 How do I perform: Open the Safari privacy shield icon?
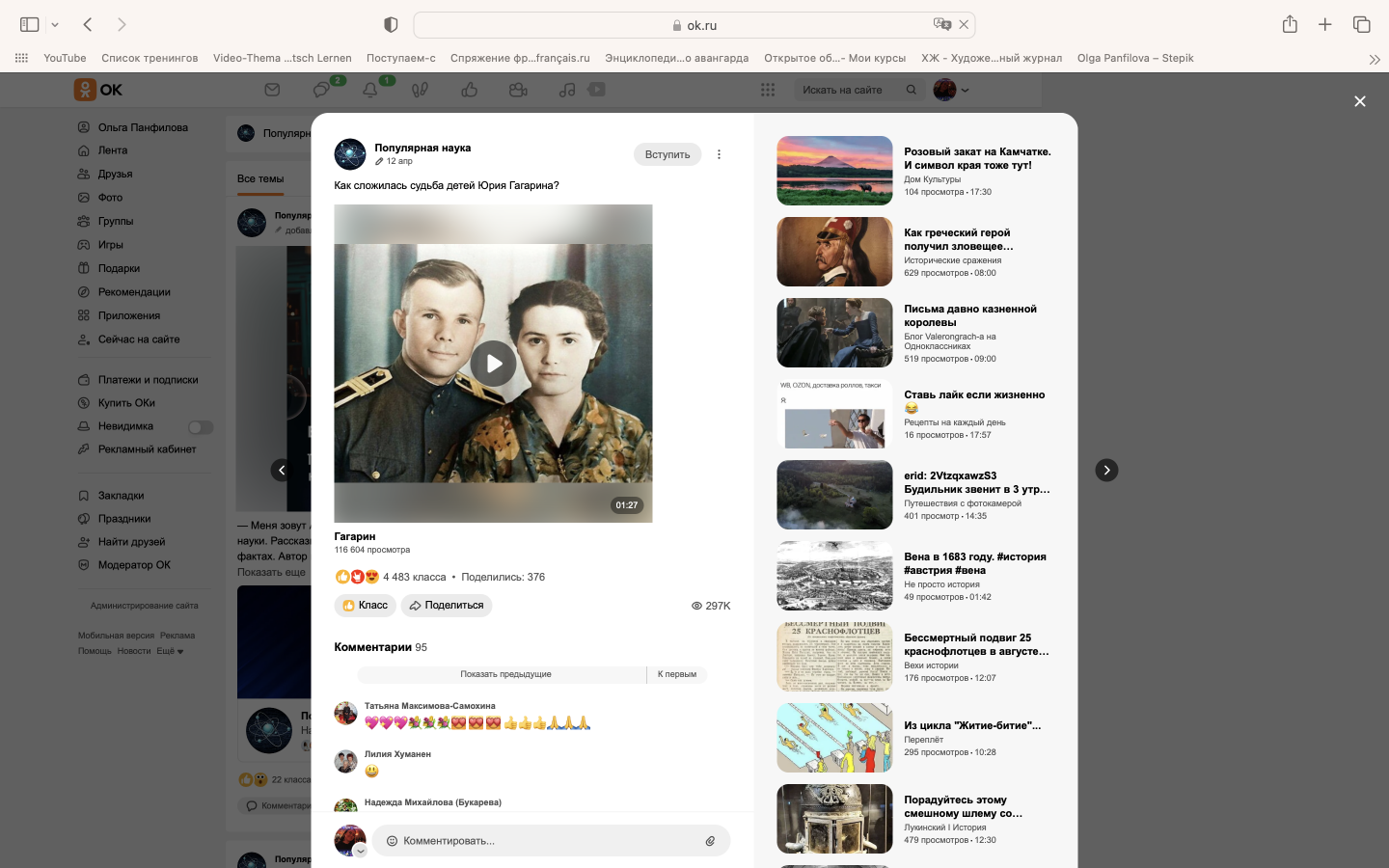pyautogui.click(x=391, y=25)
